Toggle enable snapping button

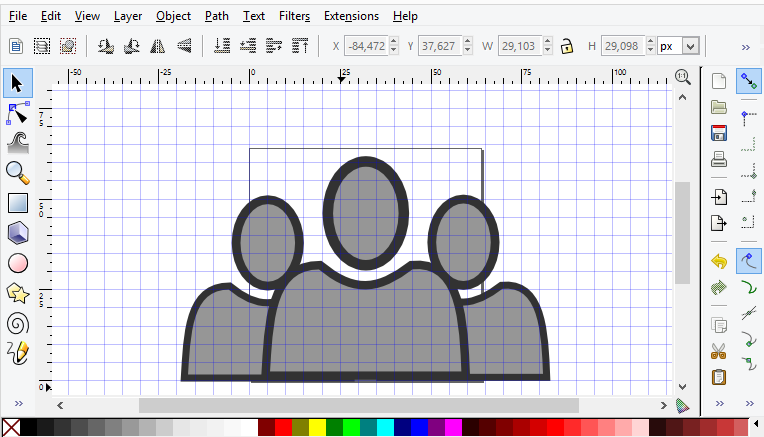coord(749,81)
